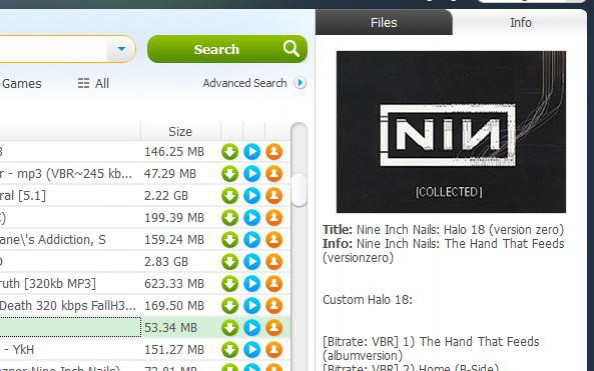Sort results by Size column
Viewport: 594px width, 371px height.
tap(180, 131)
